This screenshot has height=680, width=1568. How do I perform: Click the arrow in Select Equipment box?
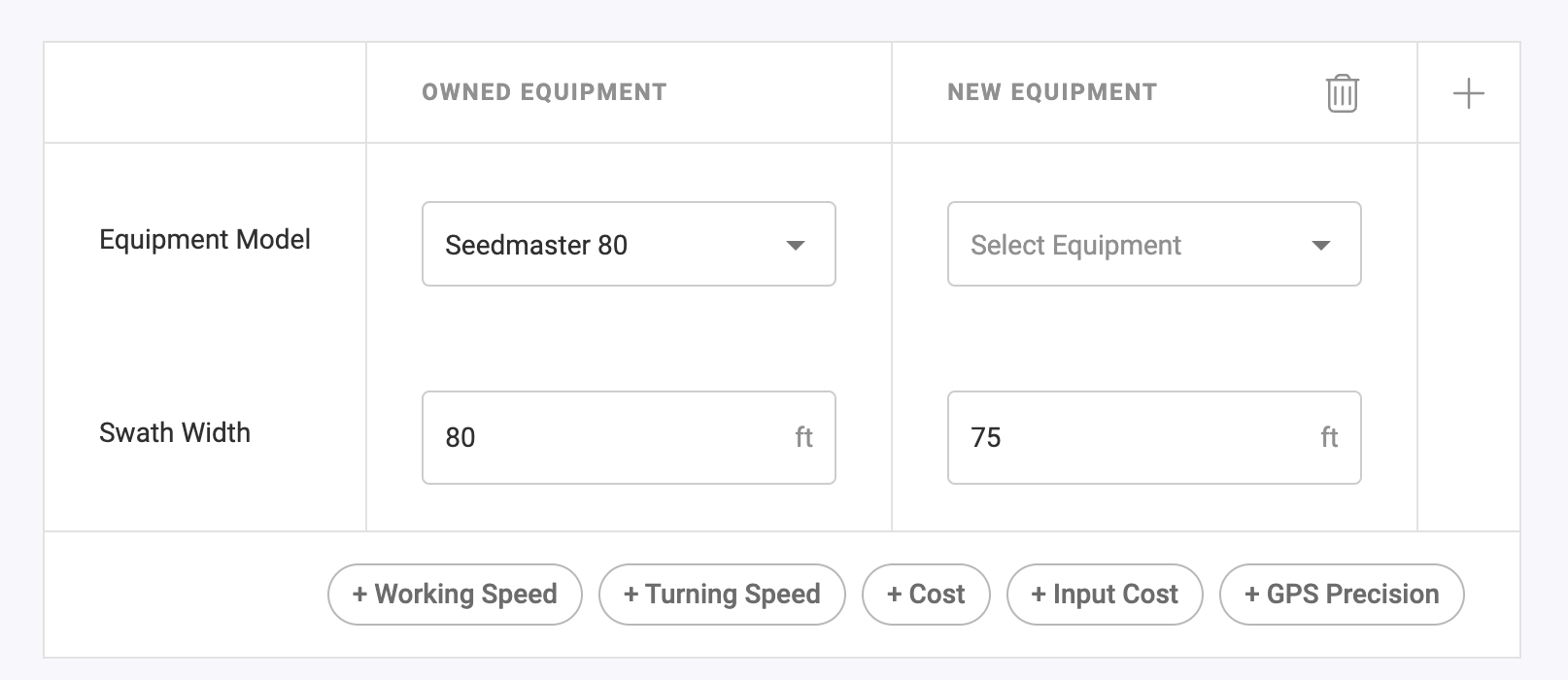pyautogui.click(x=1320, y=245)
